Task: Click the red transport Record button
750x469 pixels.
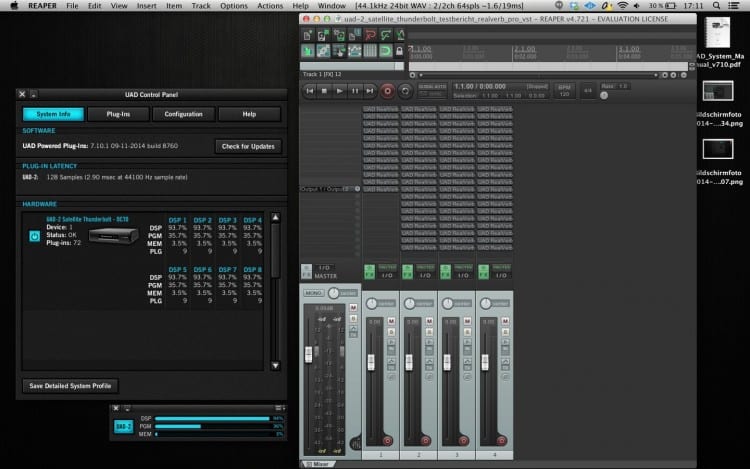Action: (387, 91)
